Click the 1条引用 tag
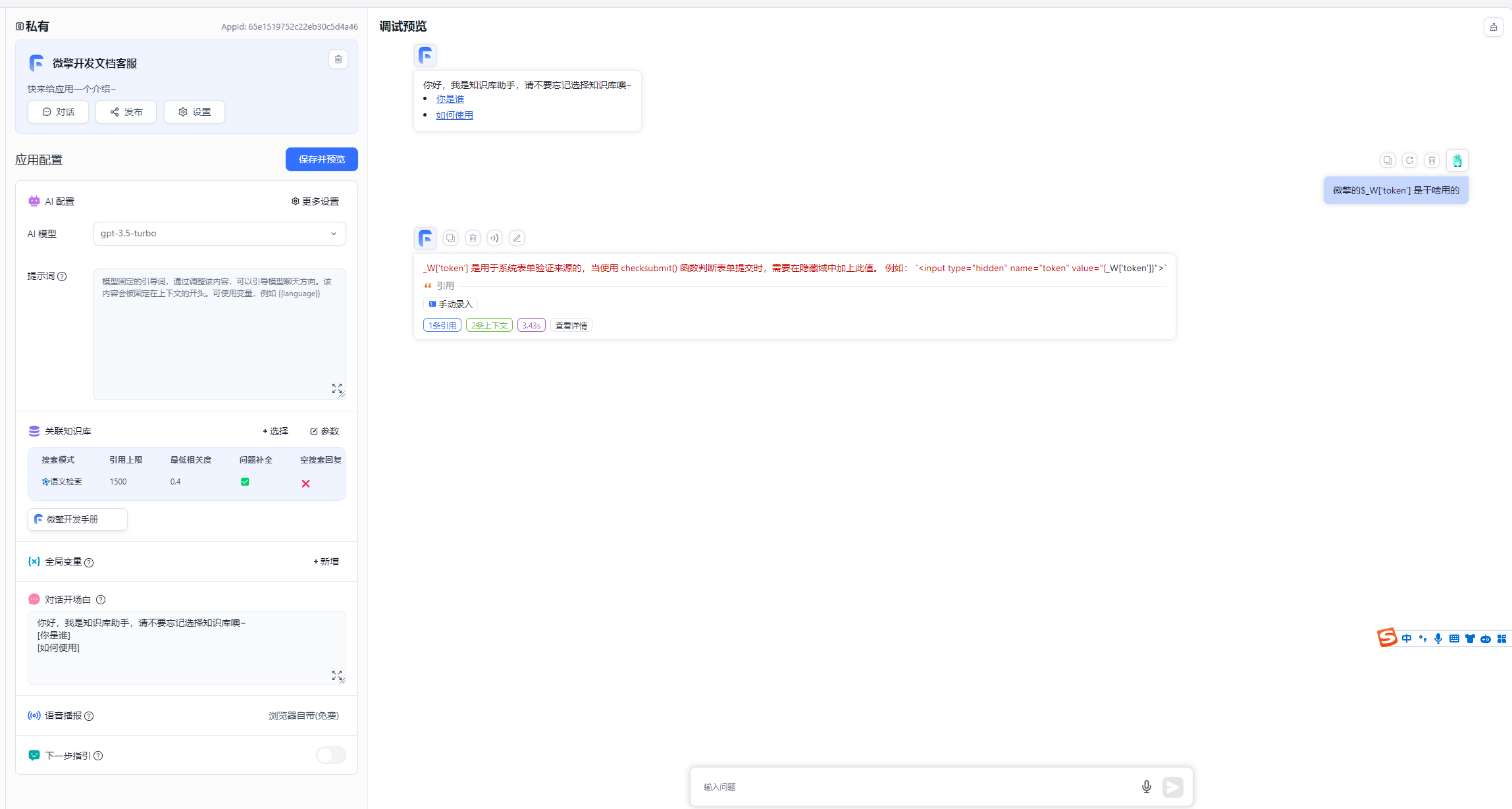 (x=442, y=325)
